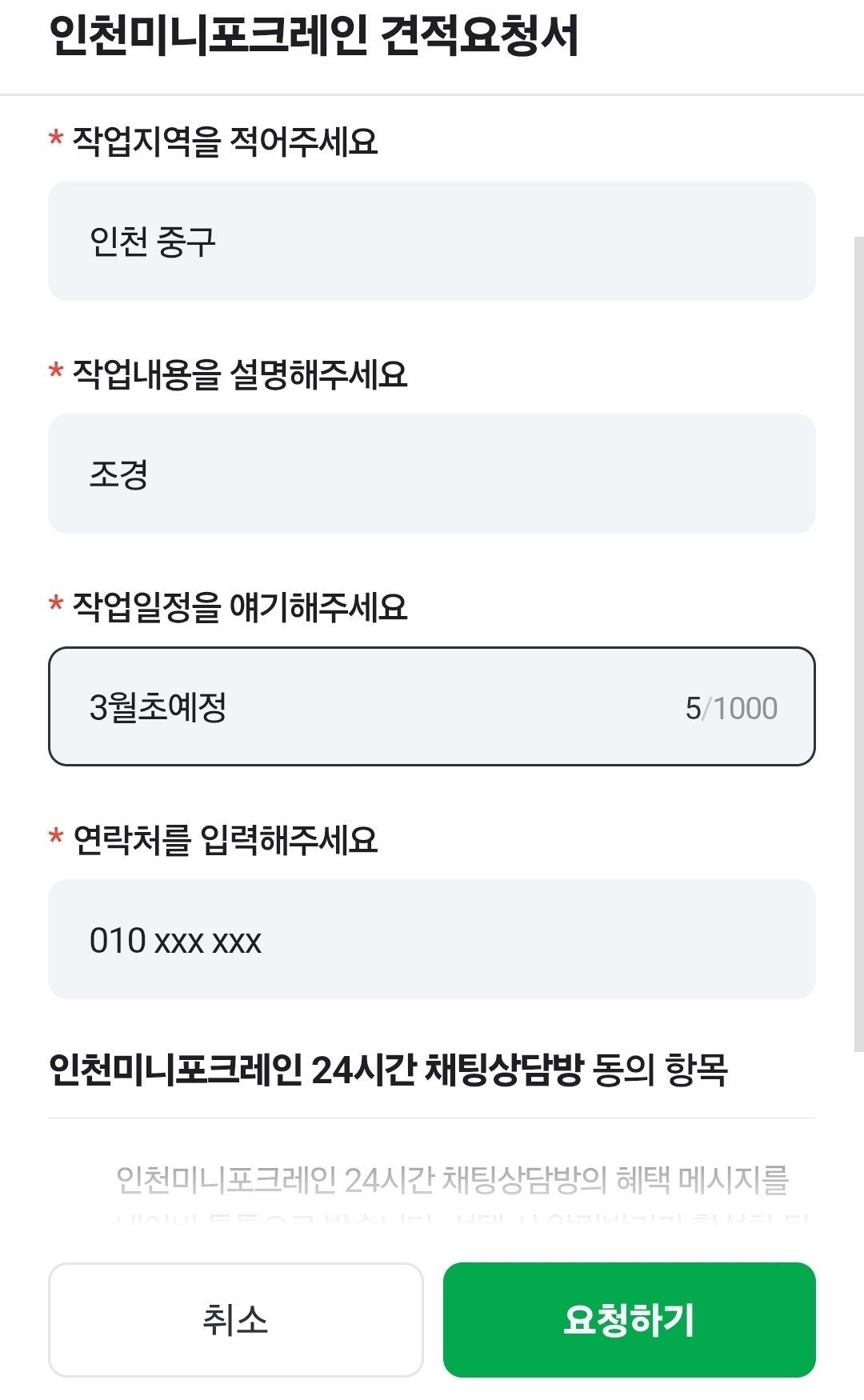Click the 작업내용을 설명해주세요 label
This screenshot has height=1400, width=864.
tap(240, 374)
